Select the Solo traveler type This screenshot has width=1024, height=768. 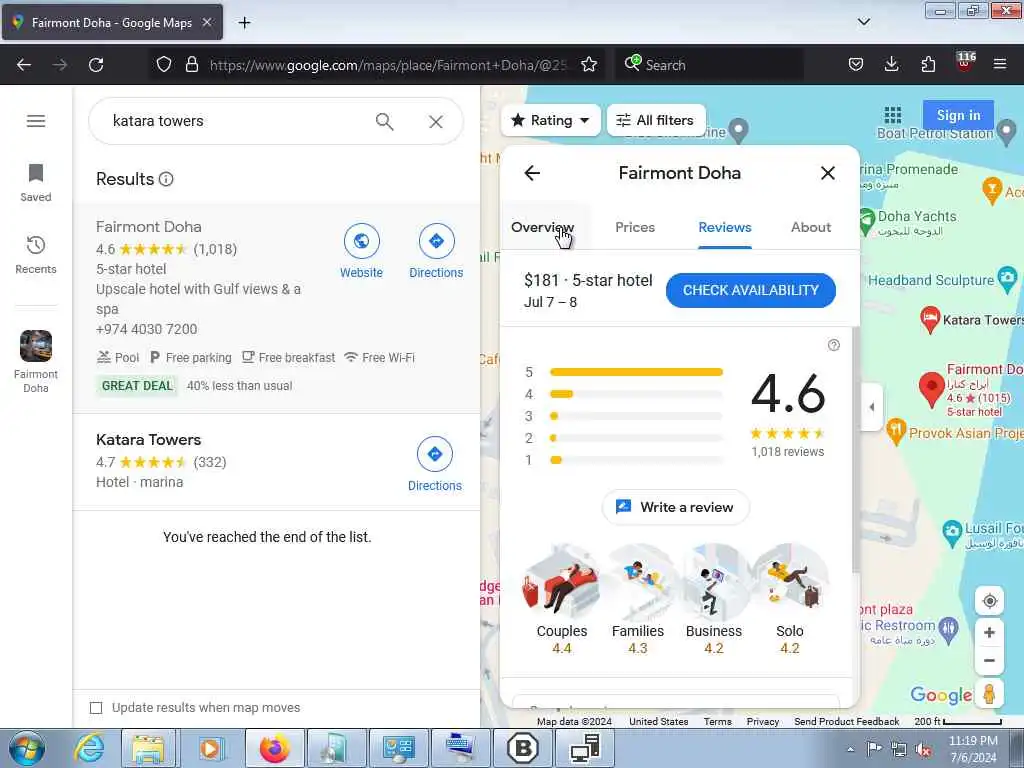coord(790,600)
